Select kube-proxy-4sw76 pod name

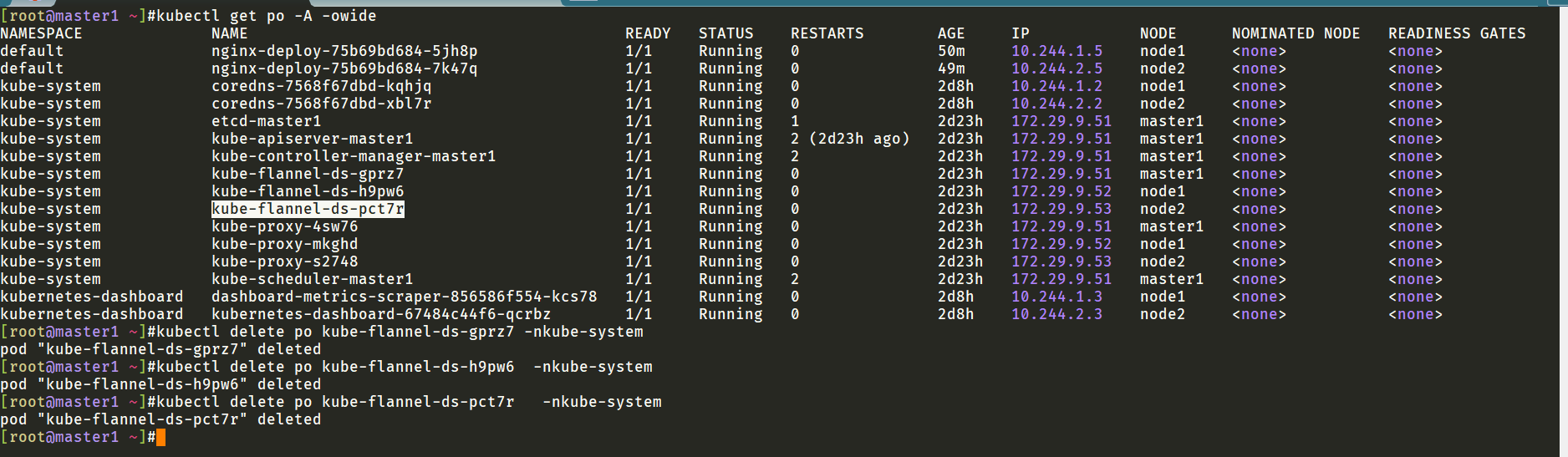(x=285, y=226)
